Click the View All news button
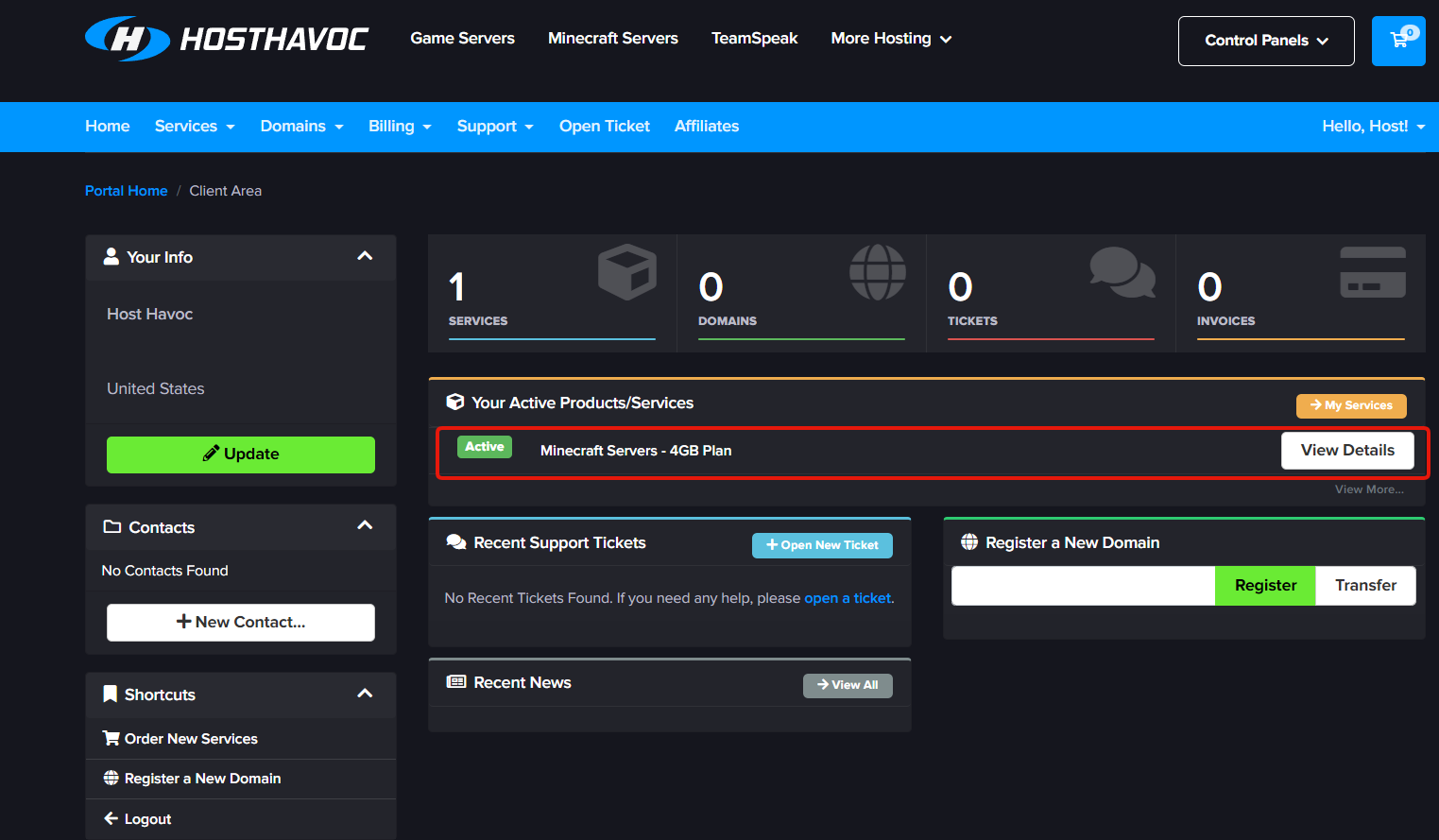The height and width of the screenshot is (840, 1439). tap(848, 685)
